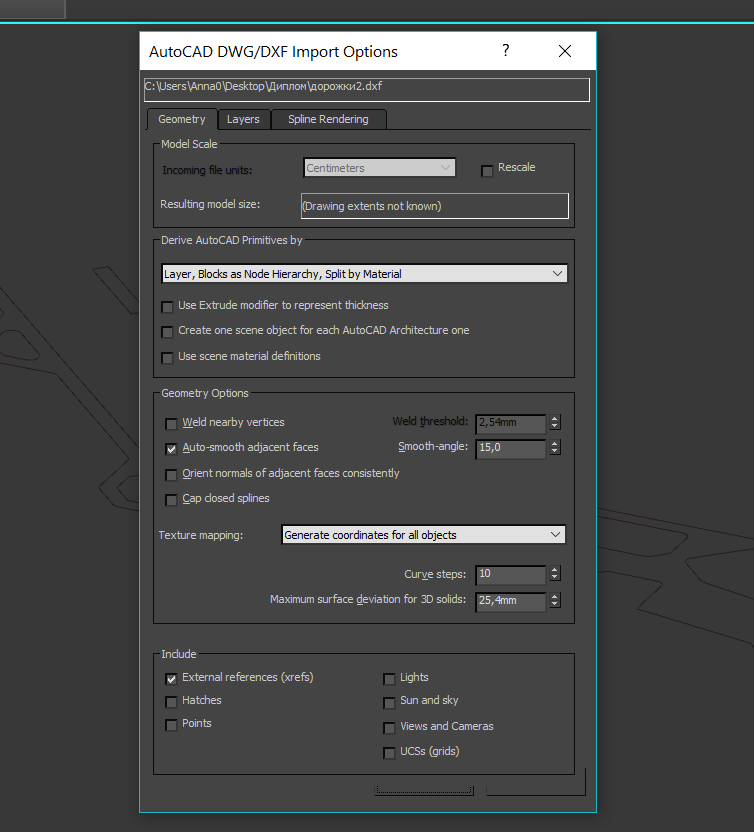Enable UCSs (grids) checkbox
The image size is (754, 832).
(389, 752)
